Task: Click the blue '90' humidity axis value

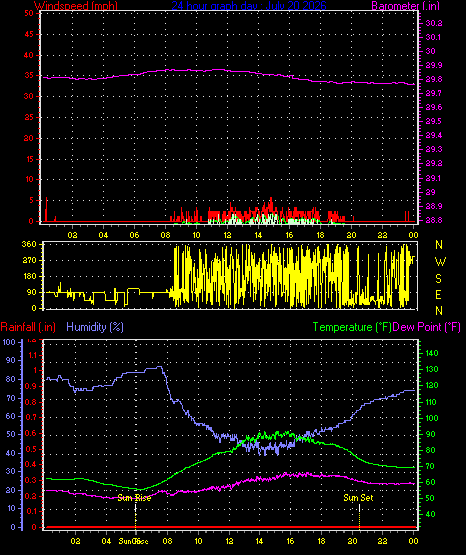Action: coord(11,361)
